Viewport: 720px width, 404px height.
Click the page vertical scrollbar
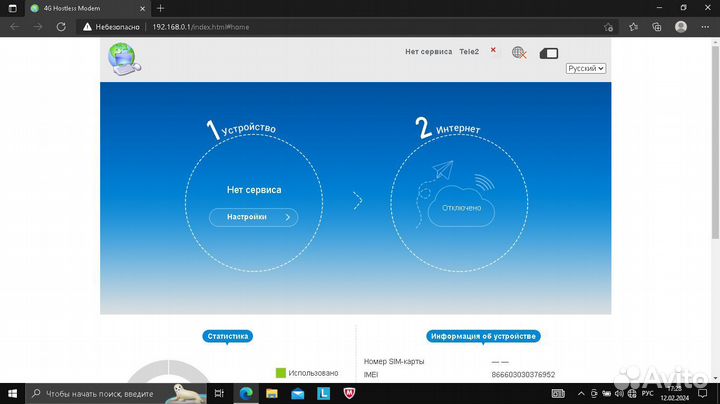click(x=715, y=142)
